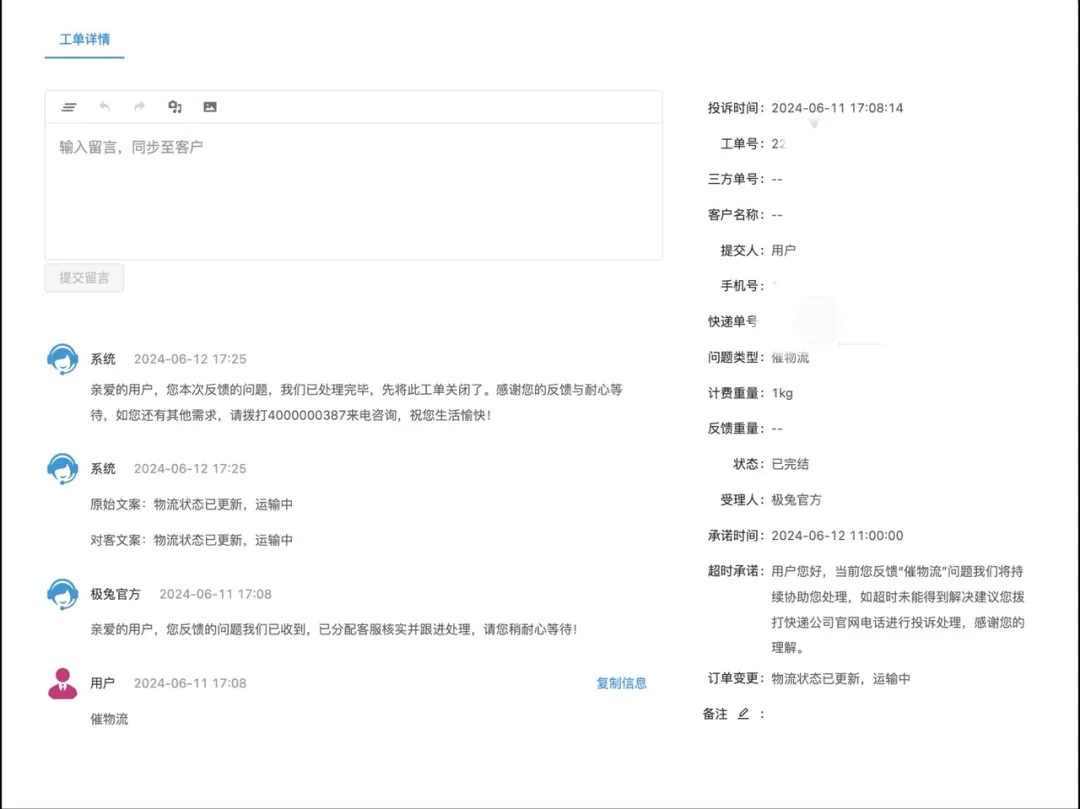Image resolution: width=1080 pixels, height=809 pixels.
Task: Select the 问题类型 value 催物流
Action: pos(790,357)
